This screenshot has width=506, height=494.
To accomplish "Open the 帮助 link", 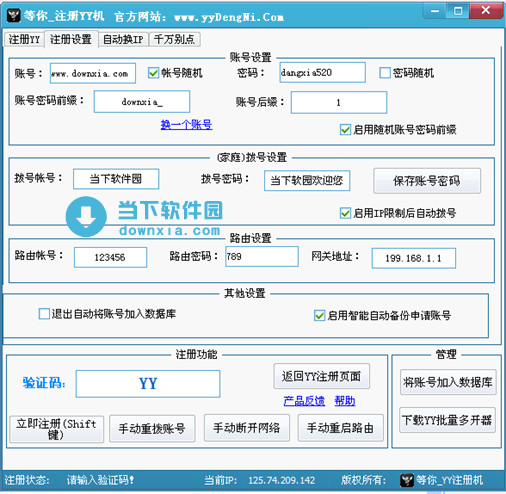I will (x=345, y=400).
